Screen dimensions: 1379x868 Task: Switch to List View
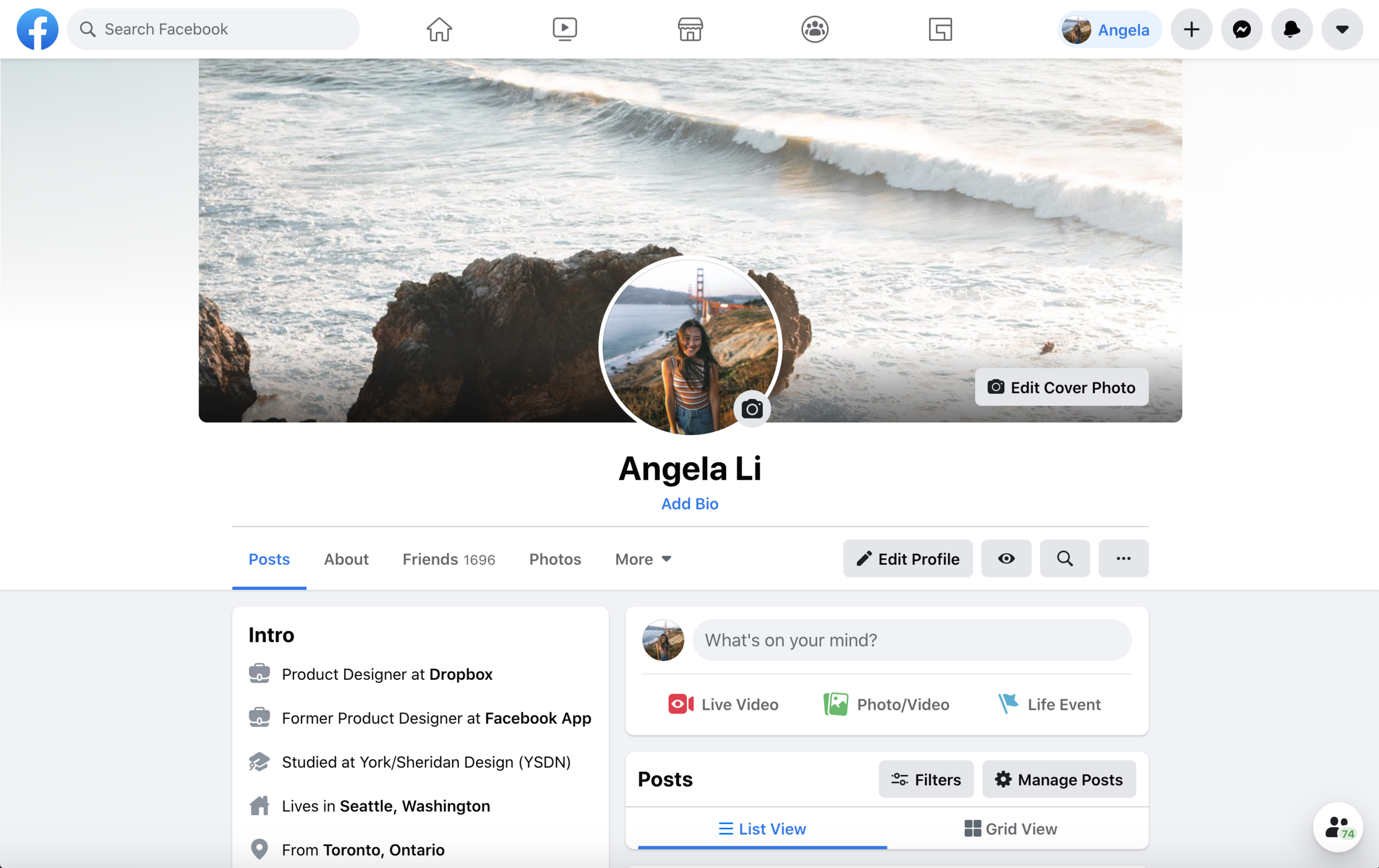coord(762,828)
